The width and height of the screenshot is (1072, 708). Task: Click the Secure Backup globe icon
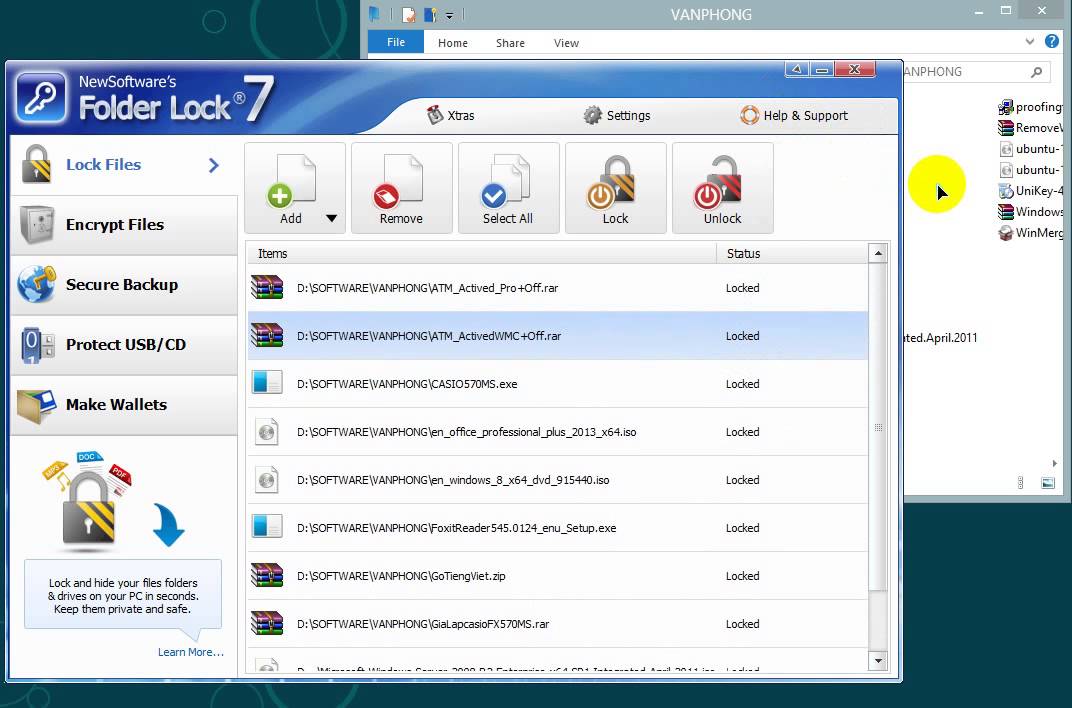37,284
